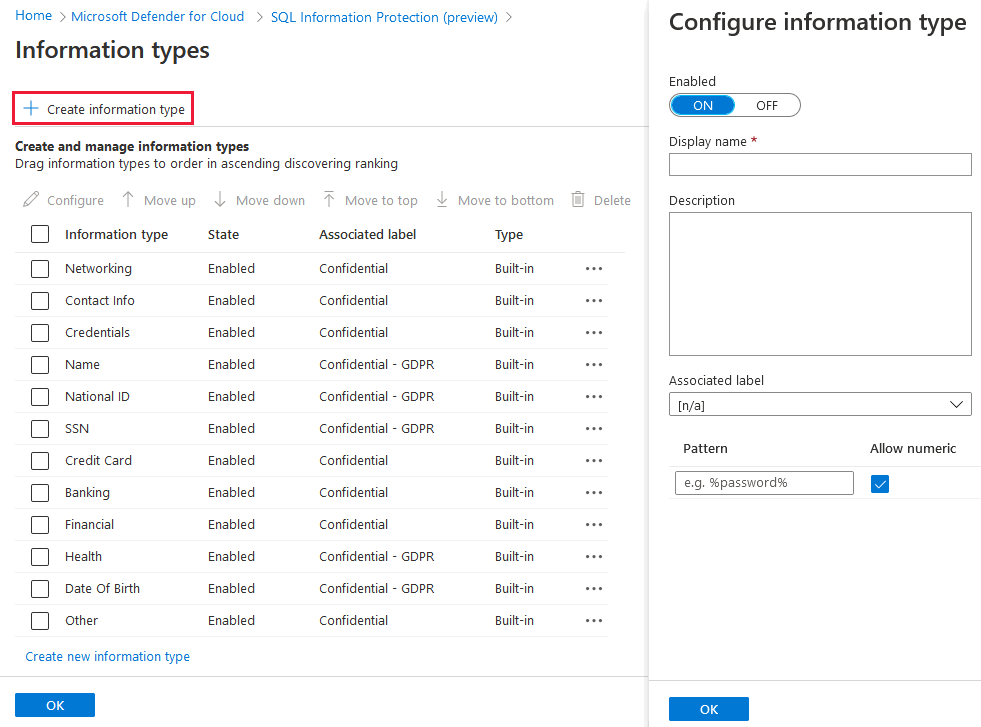This screenshot has height=727, width=981.
Task: Open ellipsis menu for Financial row
Action: 594,524
